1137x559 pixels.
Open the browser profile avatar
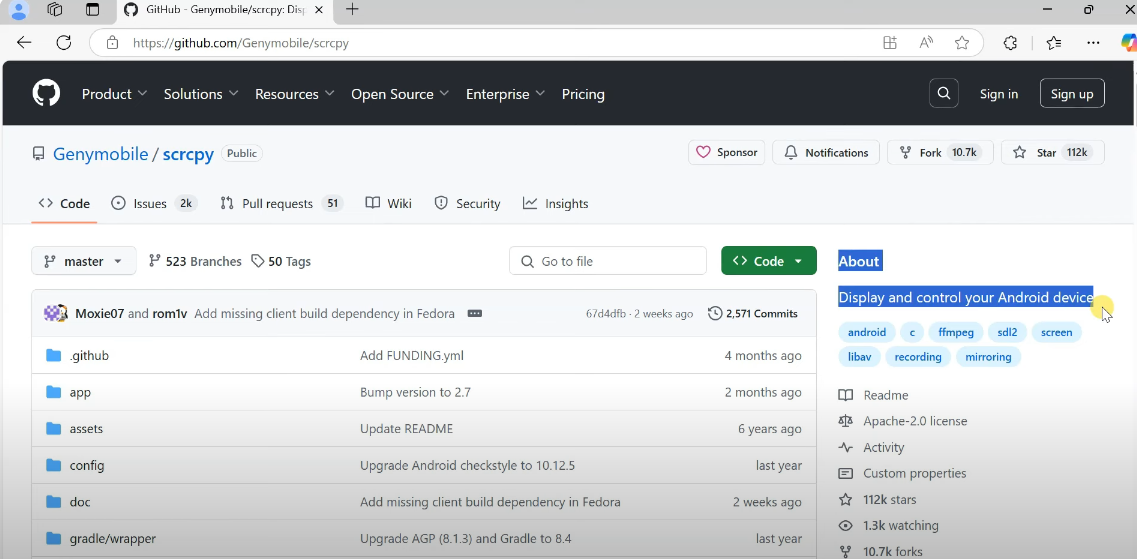pyautogui.click(x=20, y=9)
